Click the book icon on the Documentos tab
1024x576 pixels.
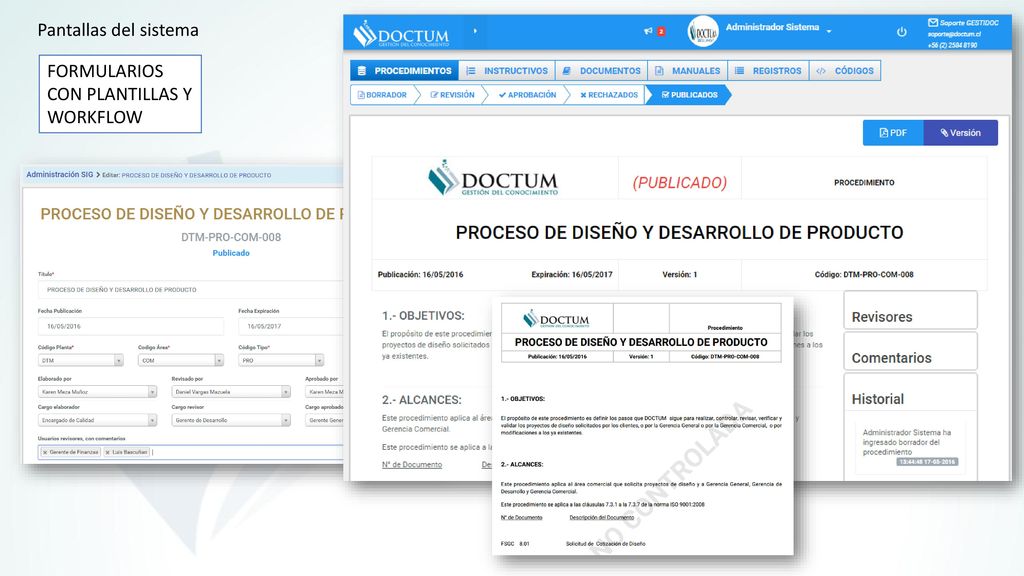pos(566,71)
